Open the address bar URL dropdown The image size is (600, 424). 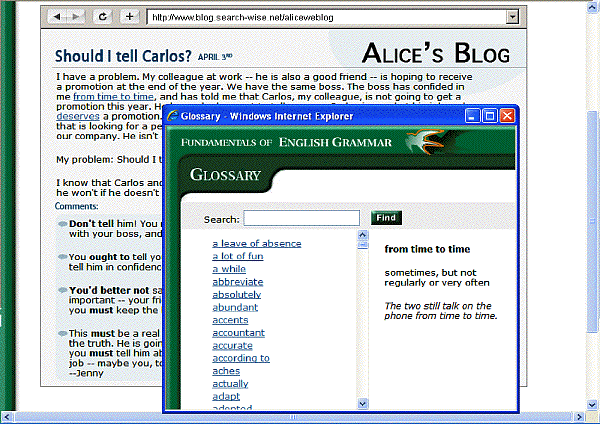(x=513, y=17)
